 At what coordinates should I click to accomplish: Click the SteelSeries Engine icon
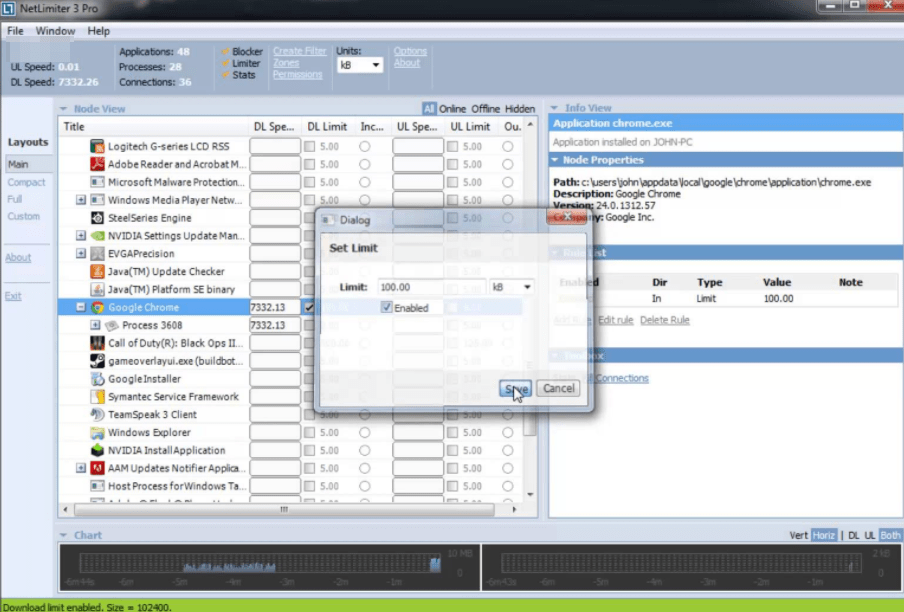(97, 218)
